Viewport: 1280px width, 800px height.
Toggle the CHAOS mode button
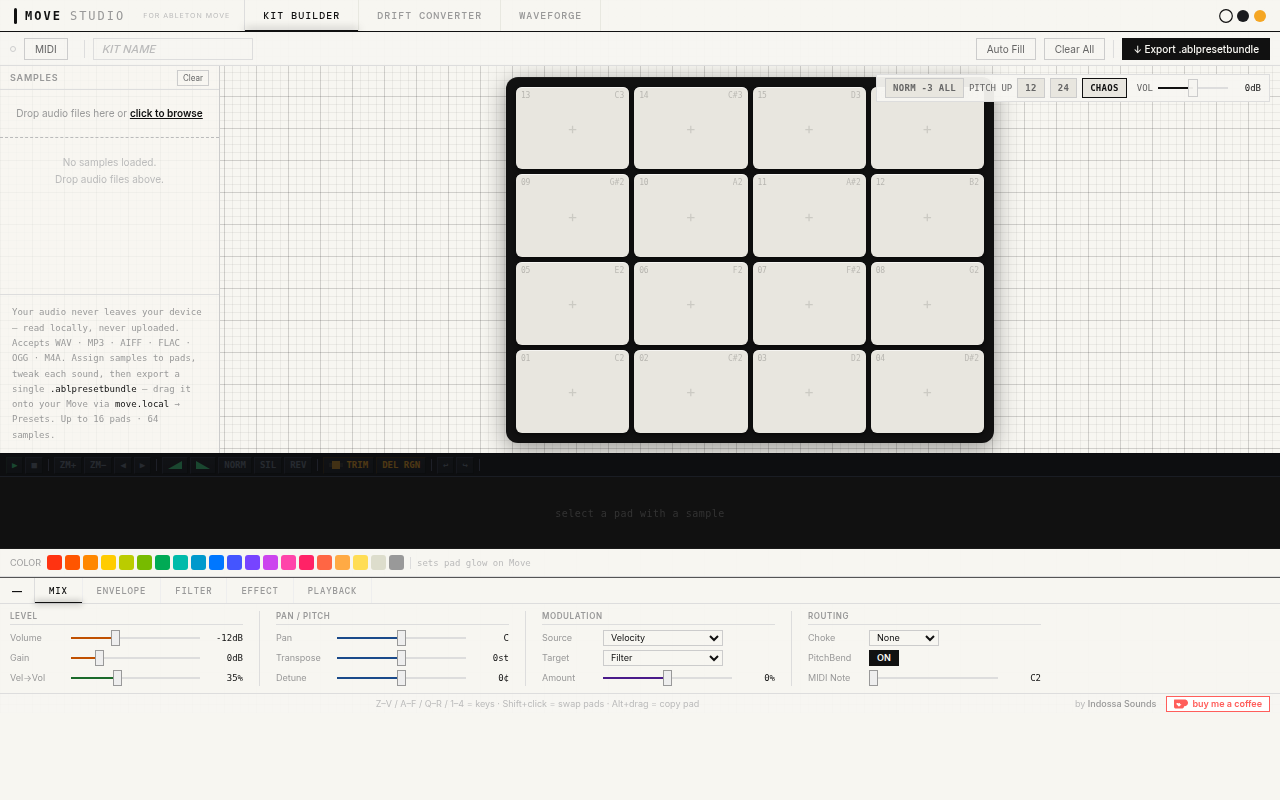tap(1104, 88)
